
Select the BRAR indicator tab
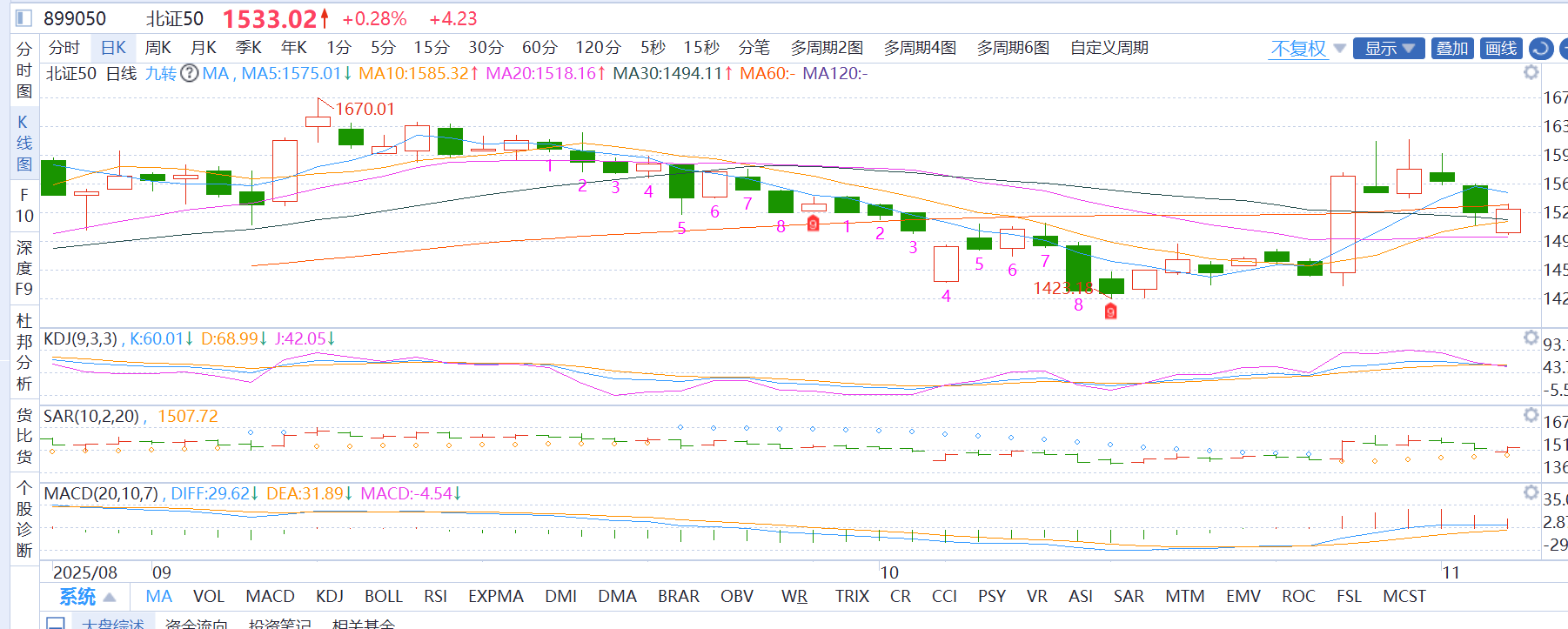679,597
